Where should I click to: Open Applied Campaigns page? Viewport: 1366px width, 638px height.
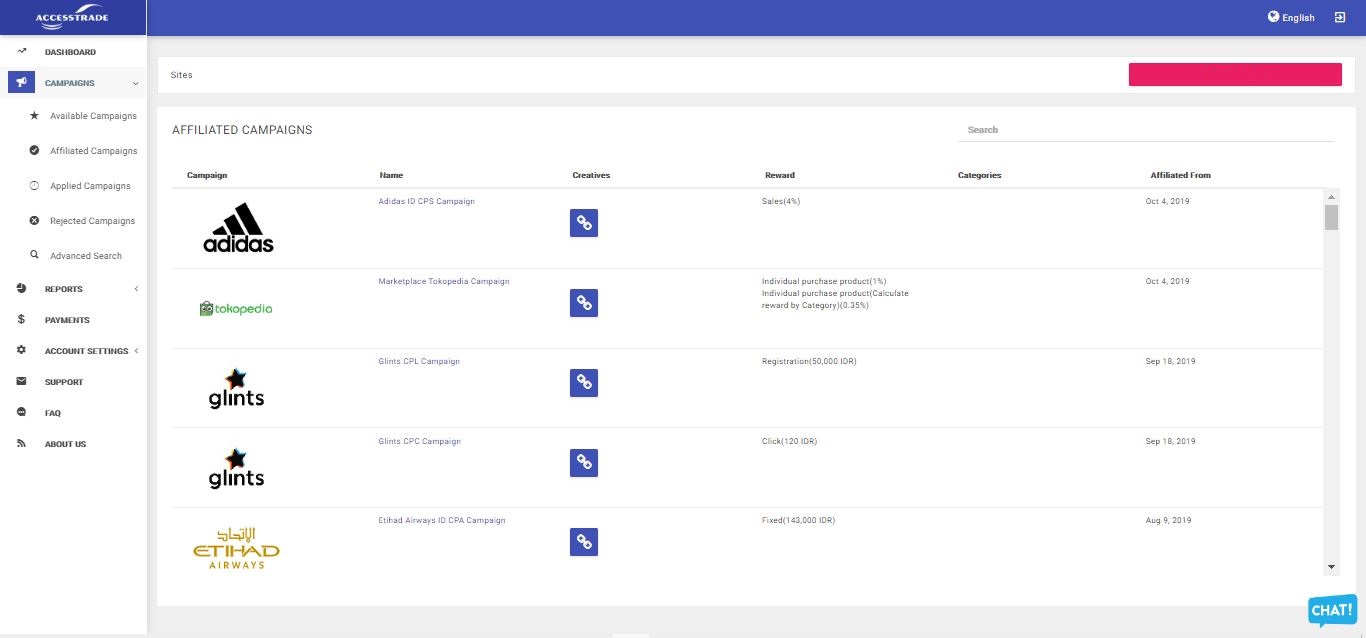click(x=90, y=186)
